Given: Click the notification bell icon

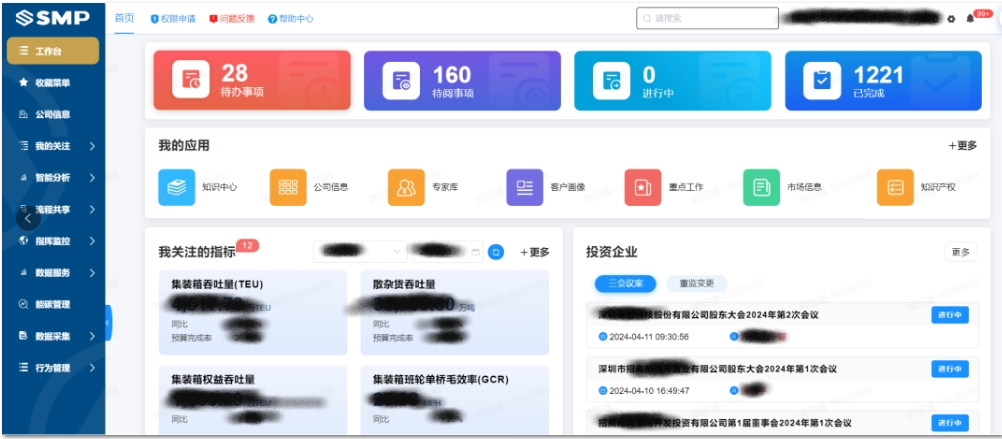Looking at the screenshot, I should 970,19.
